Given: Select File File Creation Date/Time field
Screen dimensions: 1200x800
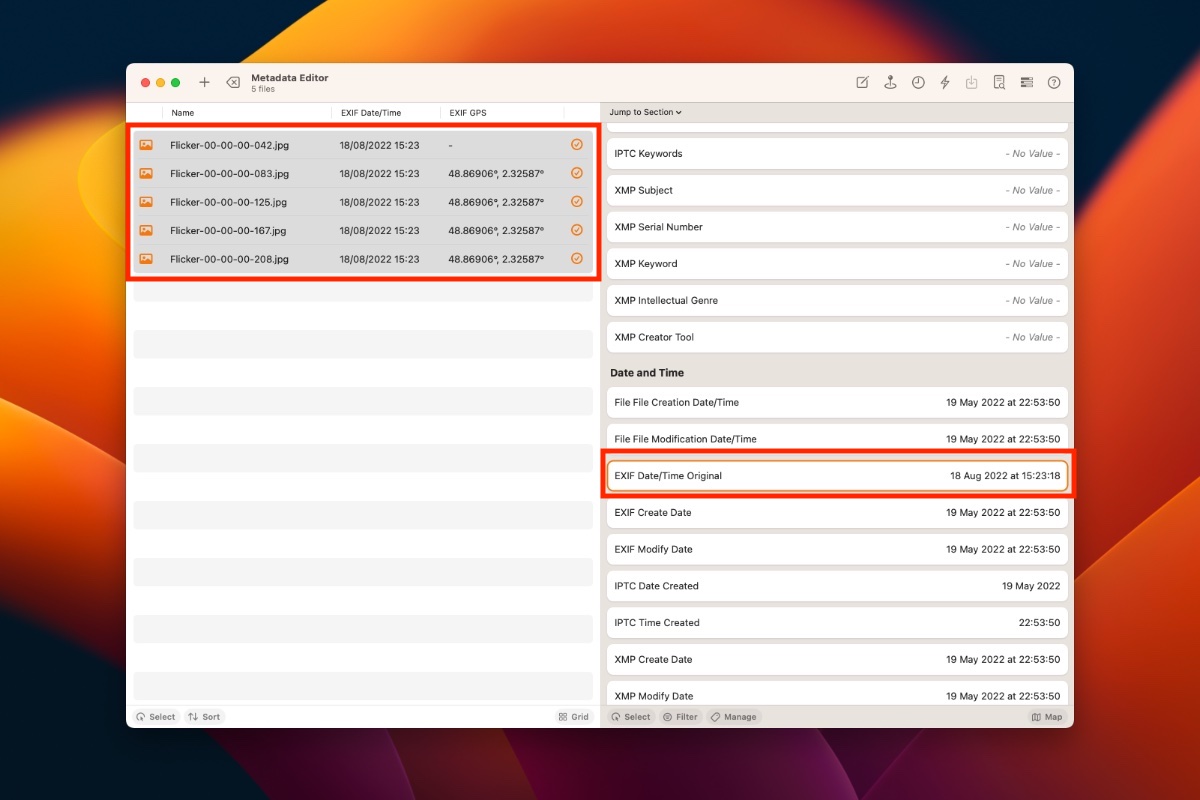Looking at the screenshot, I should 837,402.
